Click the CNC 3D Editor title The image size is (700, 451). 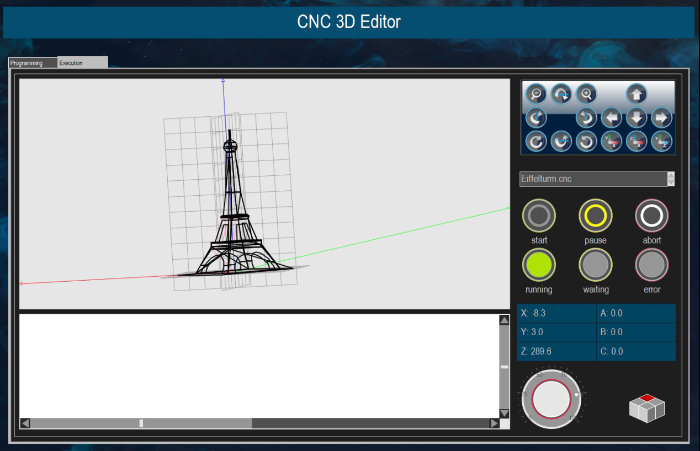(349, 22)
